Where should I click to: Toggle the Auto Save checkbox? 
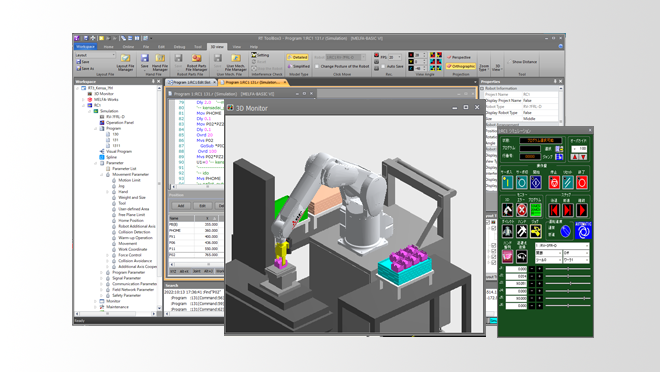[383, 66]
